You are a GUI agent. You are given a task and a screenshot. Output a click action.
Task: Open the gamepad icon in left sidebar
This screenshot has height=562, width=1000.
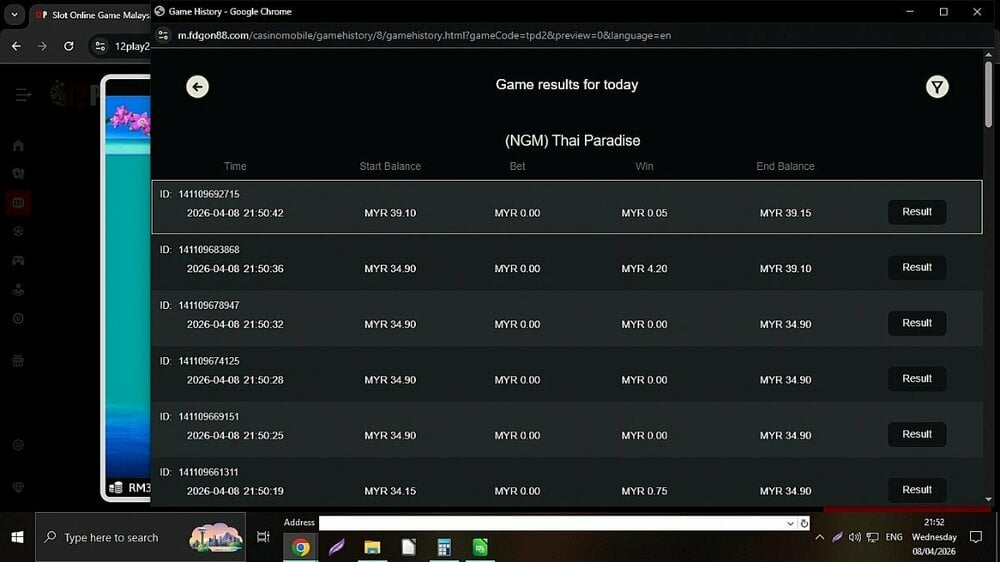pos(18,261)
